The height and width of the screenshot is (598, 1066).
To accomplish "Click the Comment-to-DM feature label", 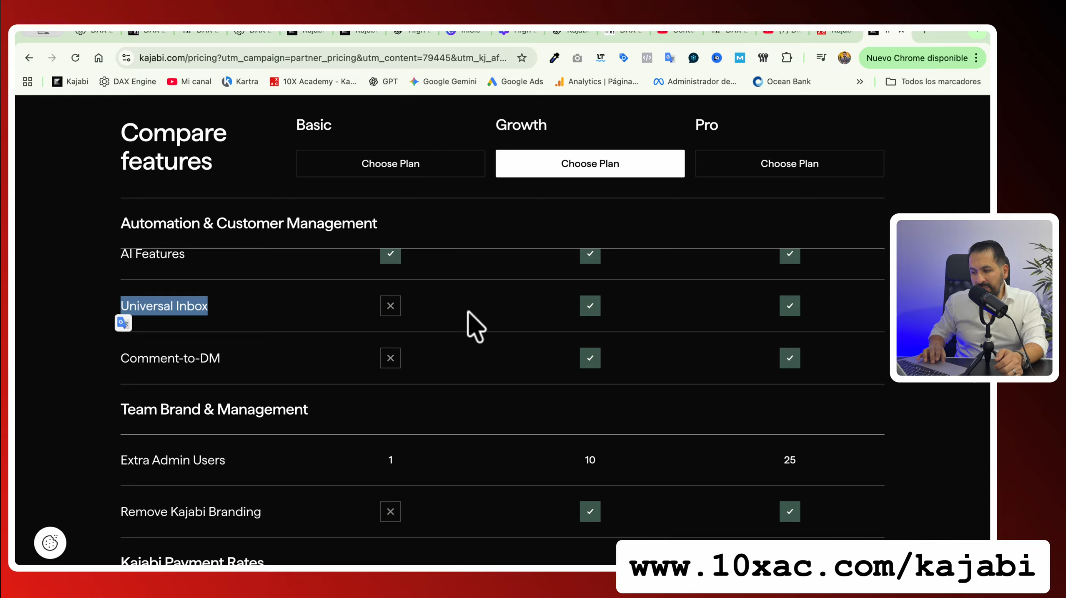I will 170,358.
